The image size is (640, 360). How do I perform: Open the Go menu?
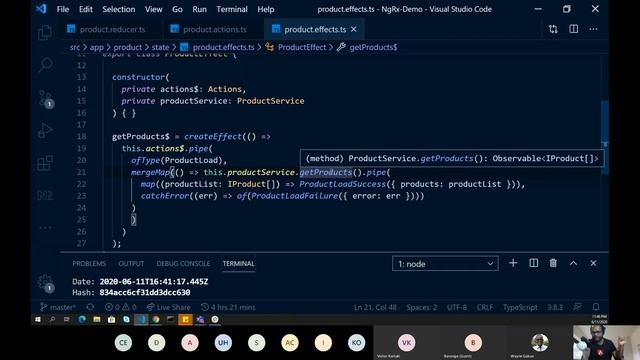coord(177,9)
